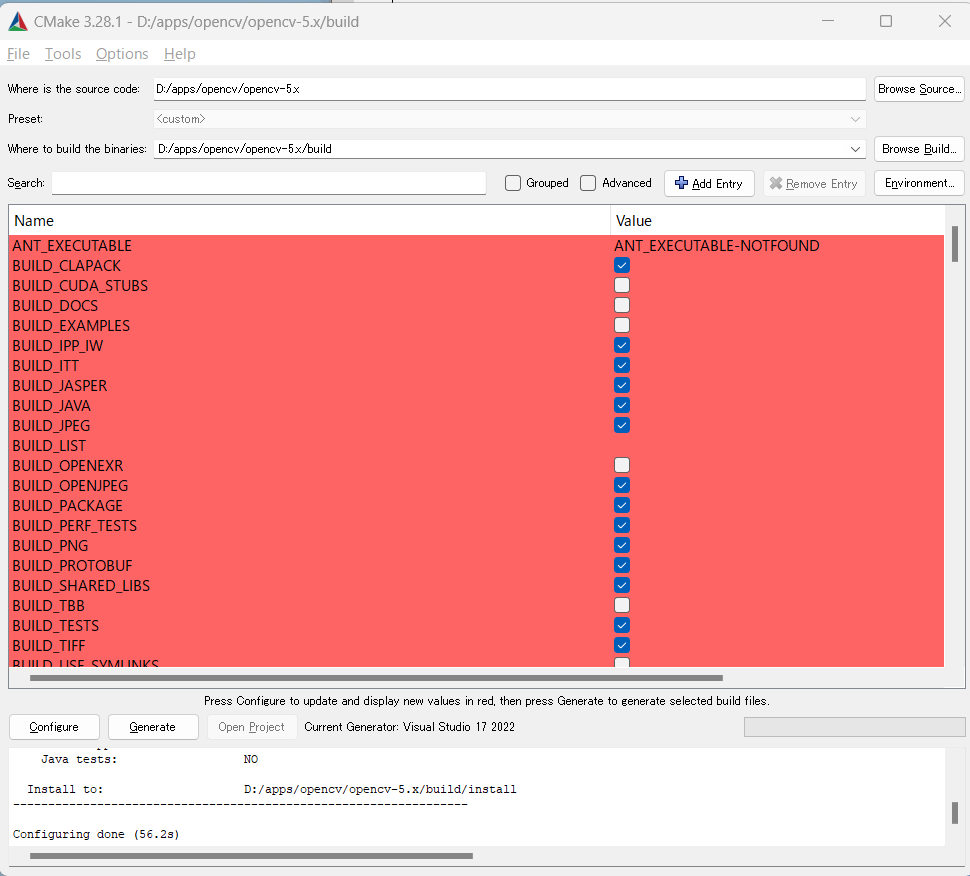Click the progress bar next to generator
970x876 pixels.
click(854, 727)
